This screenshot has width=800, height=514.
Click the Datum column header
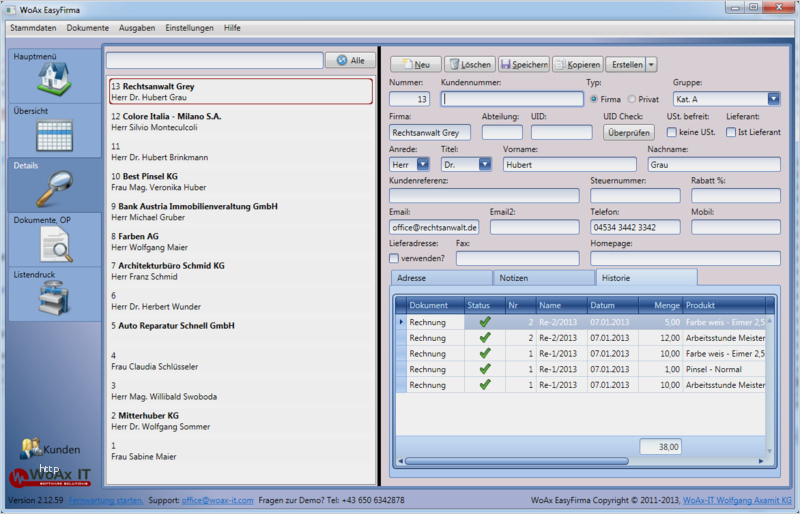(x=613, y=305)
